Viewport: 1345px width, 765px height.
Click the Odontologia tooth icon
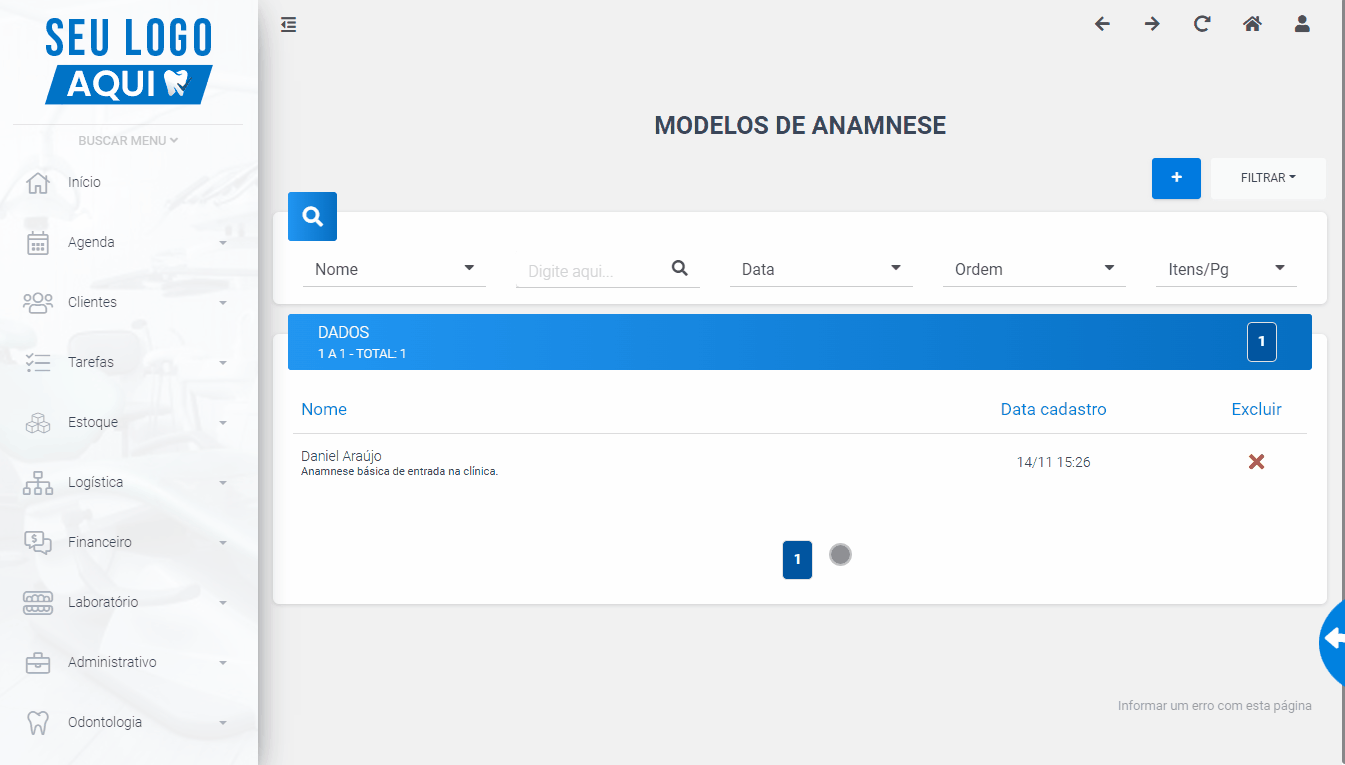tap(38, 722)
